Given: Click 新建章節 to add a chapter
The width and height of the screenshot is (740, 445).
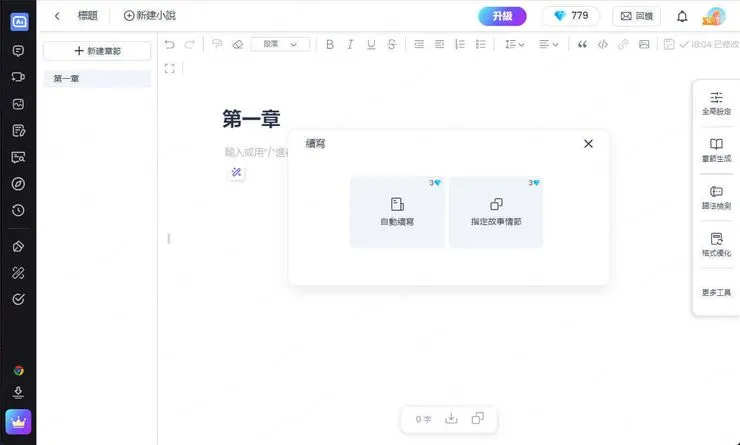Looking at the screenshot, I should 97,51.
